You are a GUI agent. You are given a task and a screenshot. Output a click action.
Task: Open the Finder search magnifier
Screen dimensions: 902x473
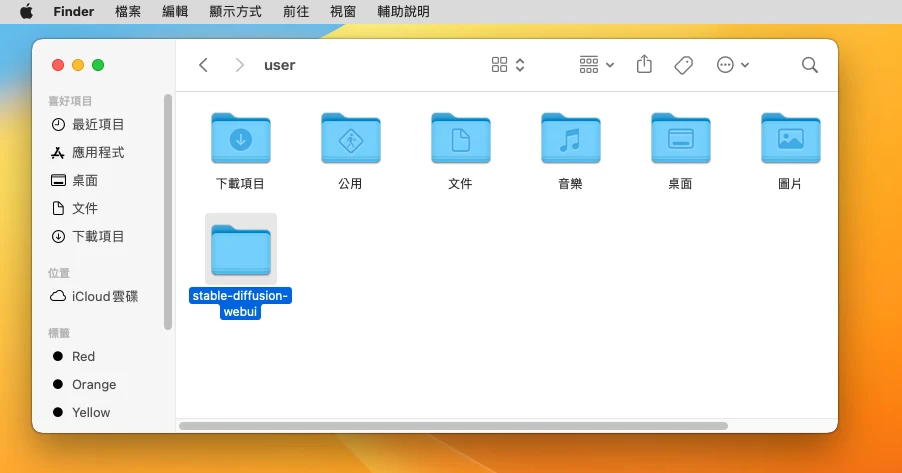(x=809, y=65)
